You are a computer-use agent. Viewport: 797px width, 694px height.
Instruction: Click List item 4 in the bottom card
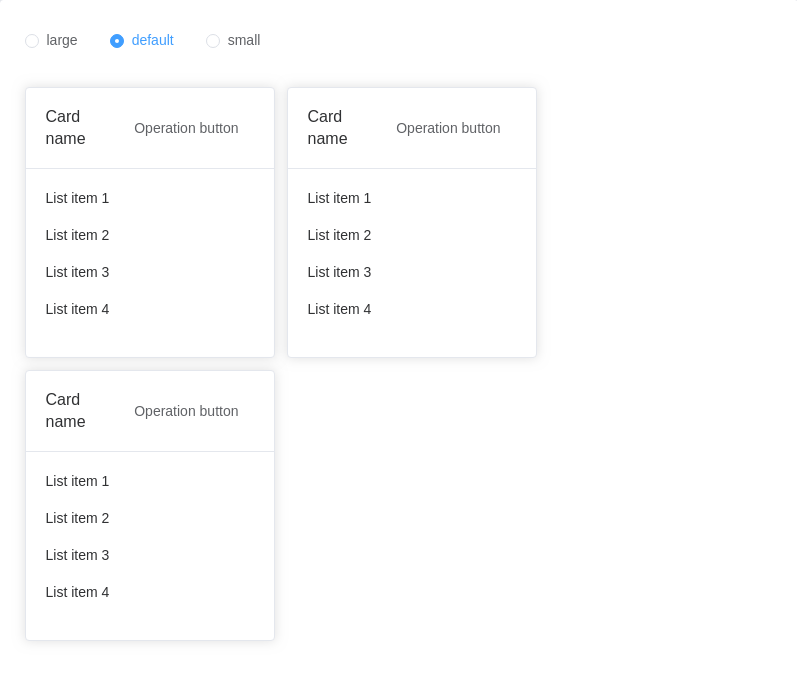tap(77, 592)
